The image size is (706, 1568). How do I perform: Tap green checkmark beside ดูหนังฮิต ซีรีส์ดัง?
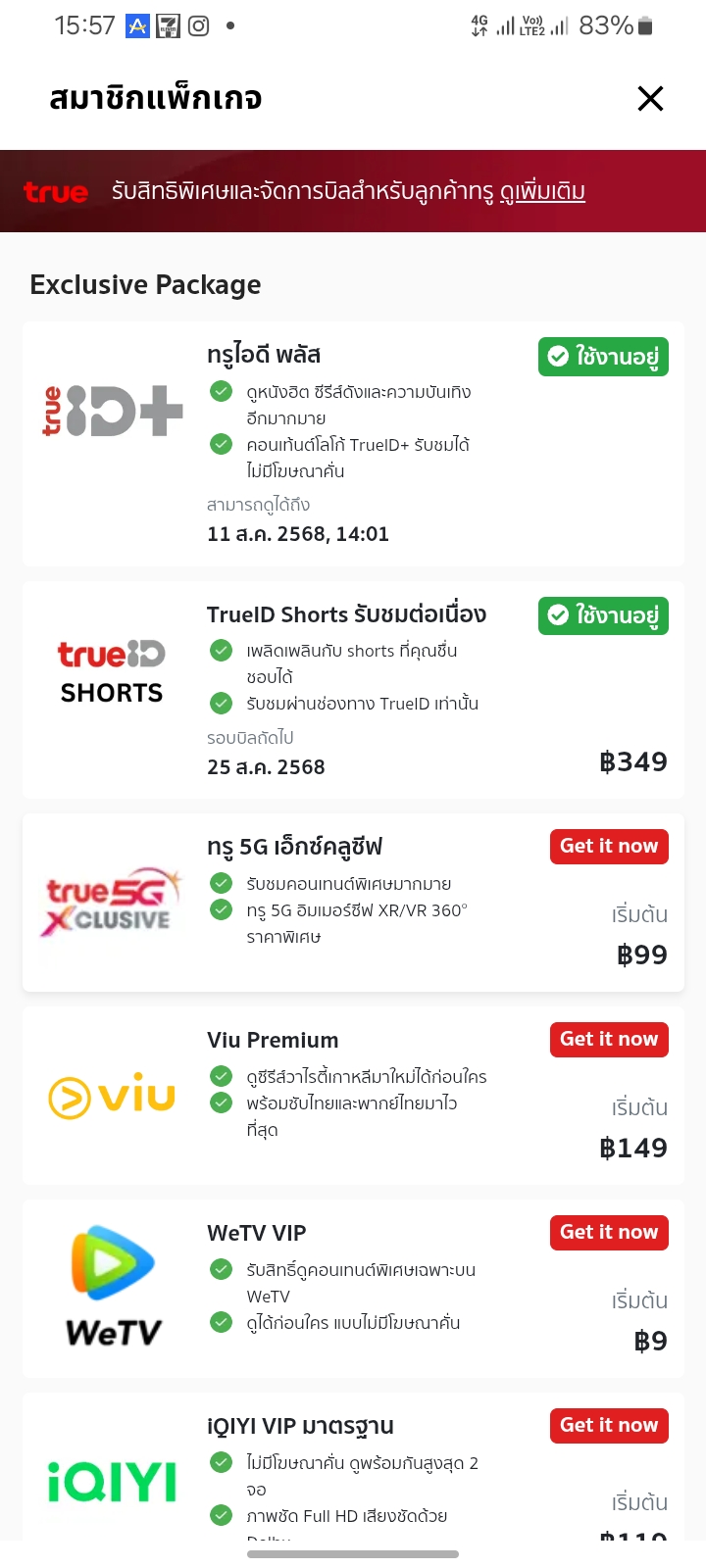click(222, 392)
